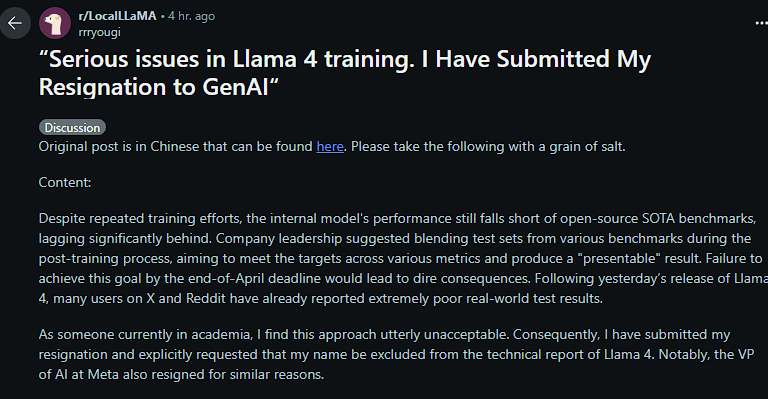Visit the r/LocalLLaMA subreddit link
The width and height of the screenshot is (768, 399).
coord(118,16)
